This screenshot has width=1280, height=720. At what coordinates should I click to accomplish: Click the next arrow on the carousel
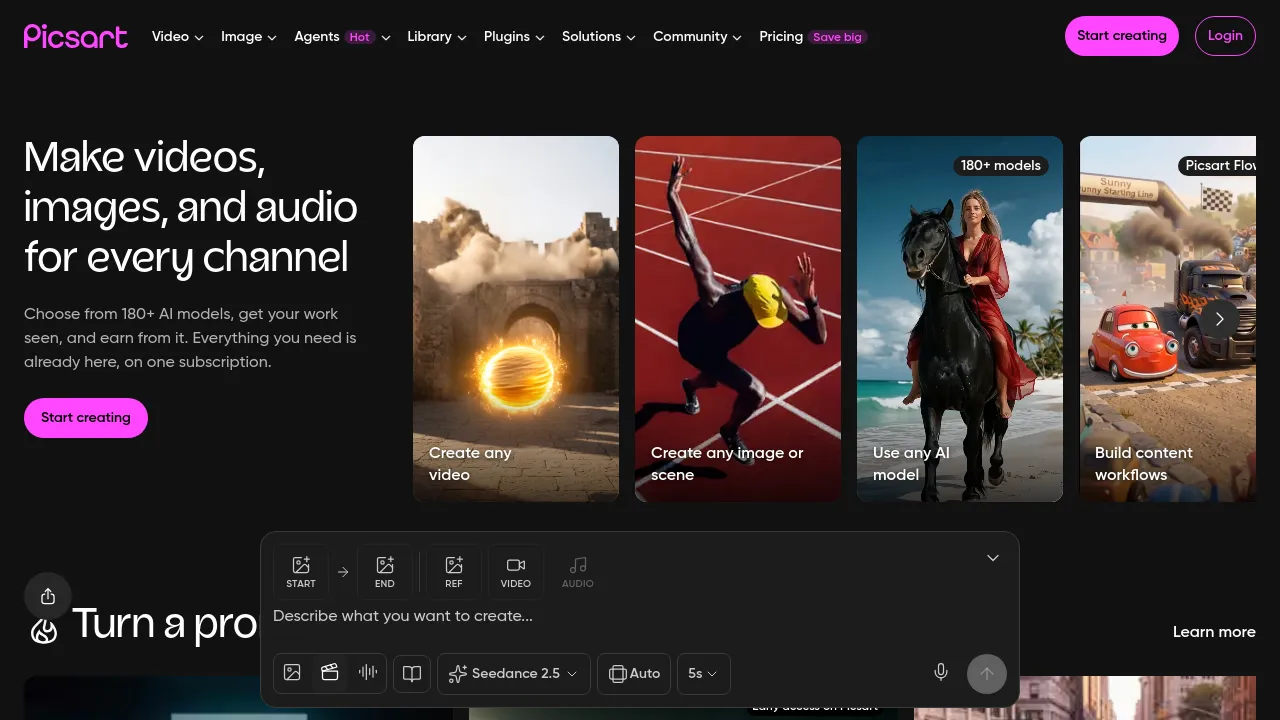point(1219,319)
